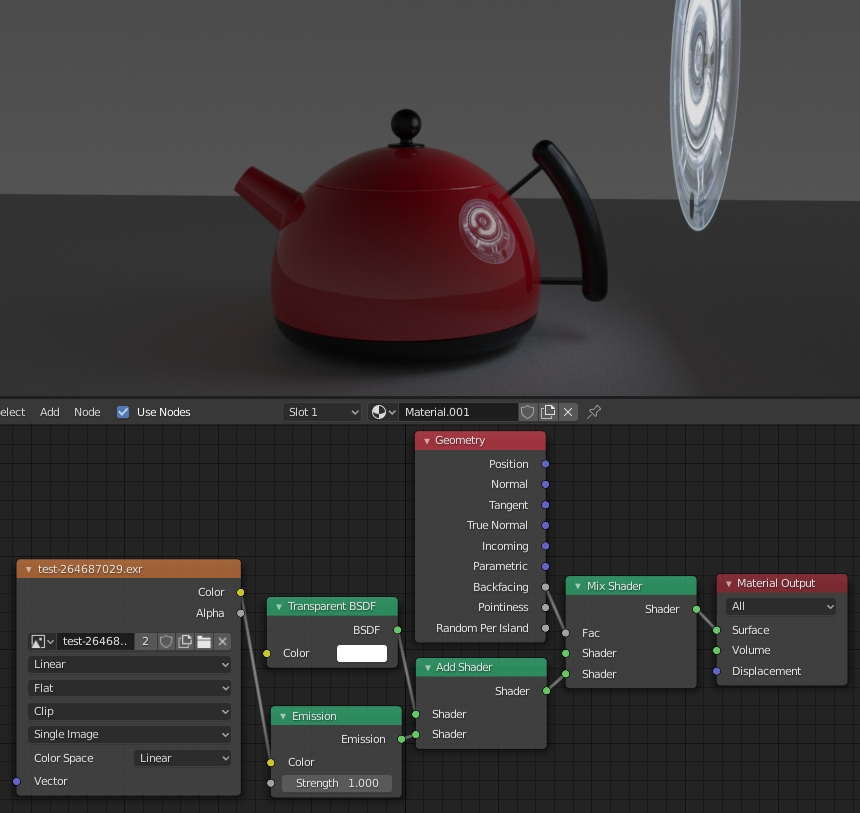Click the Transparent BSDF Color input socket
Viewport: 860px width, 813px height.
coord(267,653)
